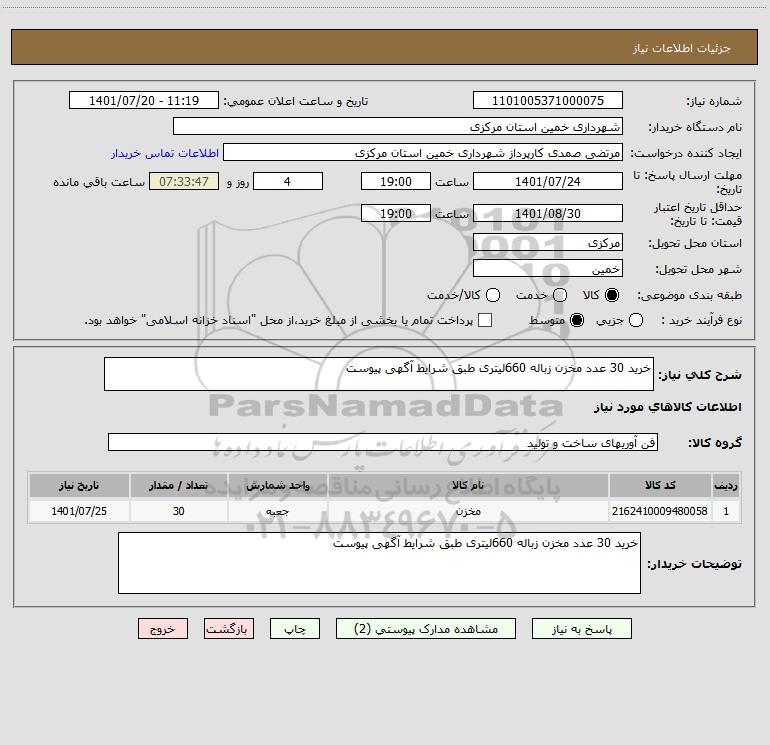Click the remaining time field 07:33:47
This screenshot has height=745, width=770.
pyautogui.click(x=184, y=182)
